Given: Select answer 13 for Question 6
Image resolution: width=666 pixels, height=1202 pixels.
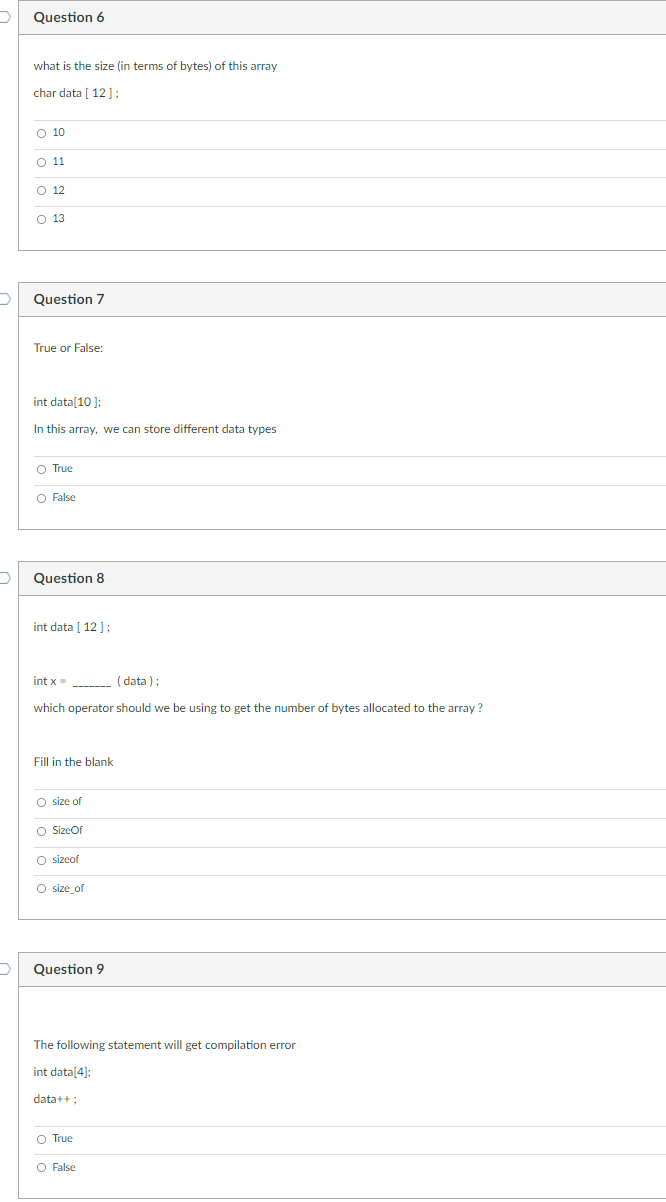Looking at the screenshot, I should click(41, 218).
